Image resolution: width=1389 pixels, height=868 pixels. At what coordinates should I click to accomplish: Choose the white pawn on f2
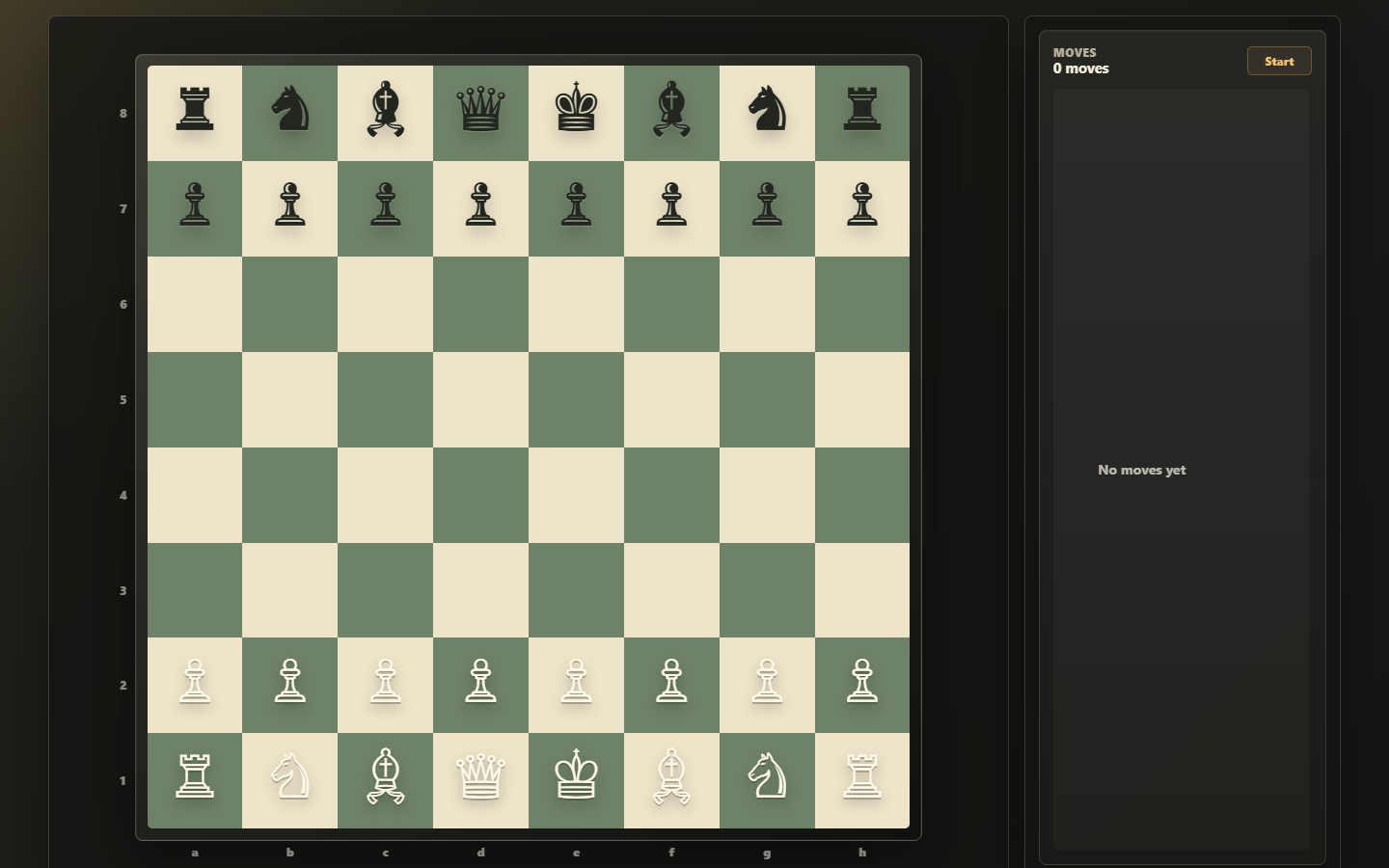coord(671,685)
